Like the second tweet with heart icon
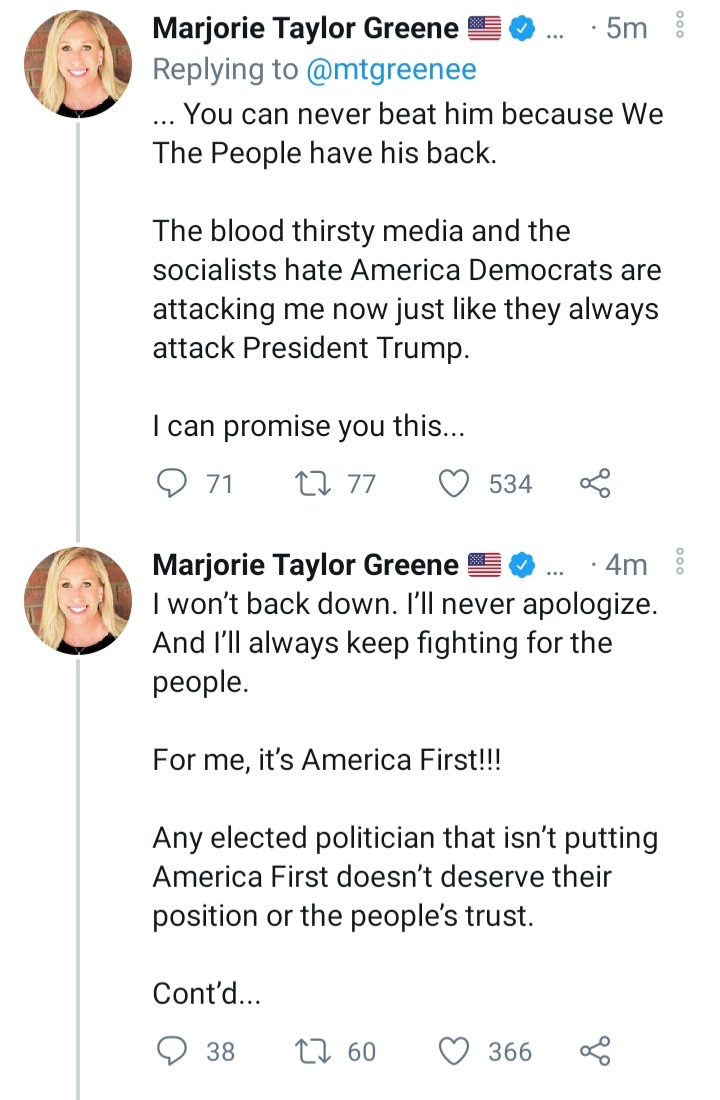 [x=456, y=1051]
